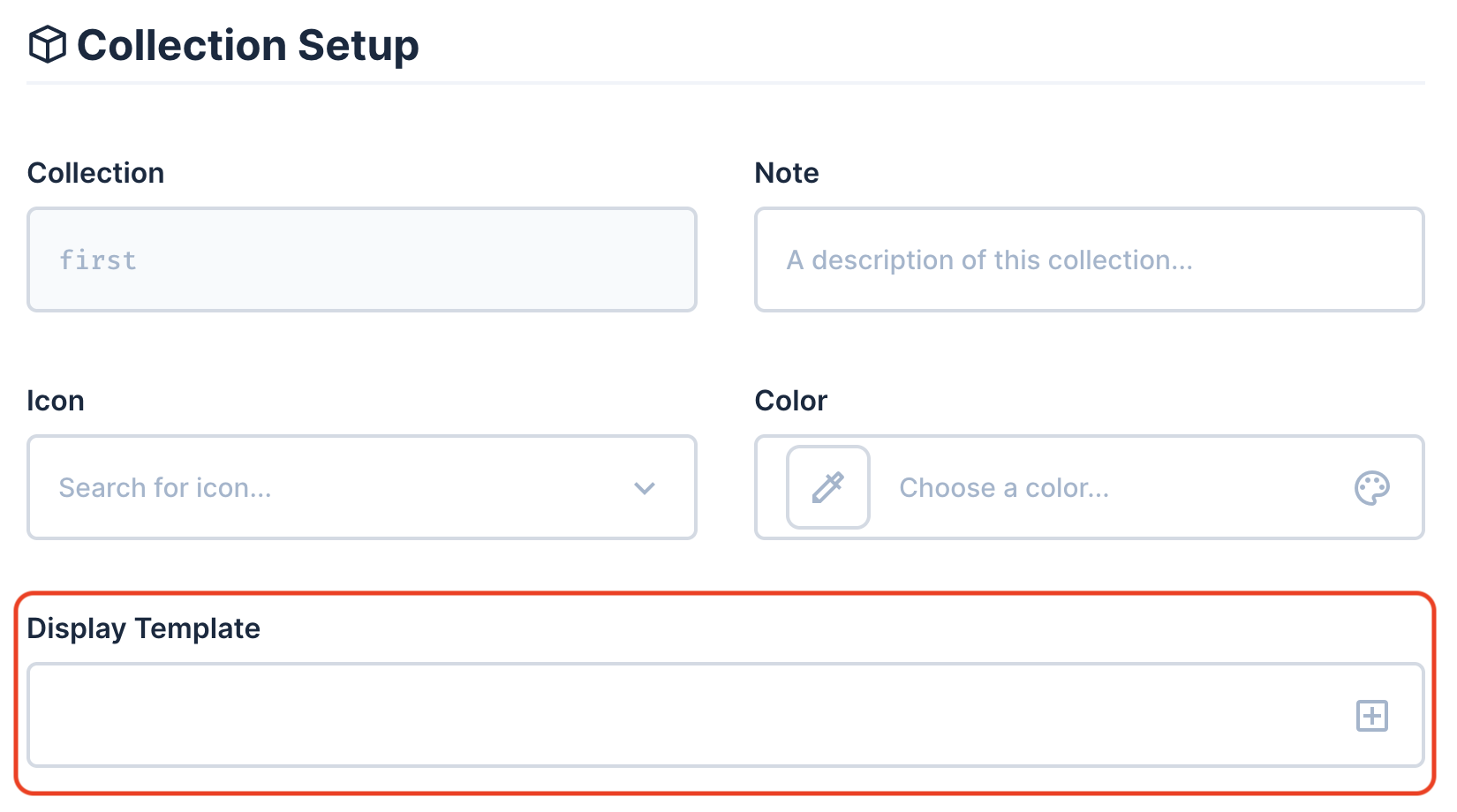Select the eyedropper button for choosing a color
The height and width of the screenshot is (812, 1457).
click(827, 487)
